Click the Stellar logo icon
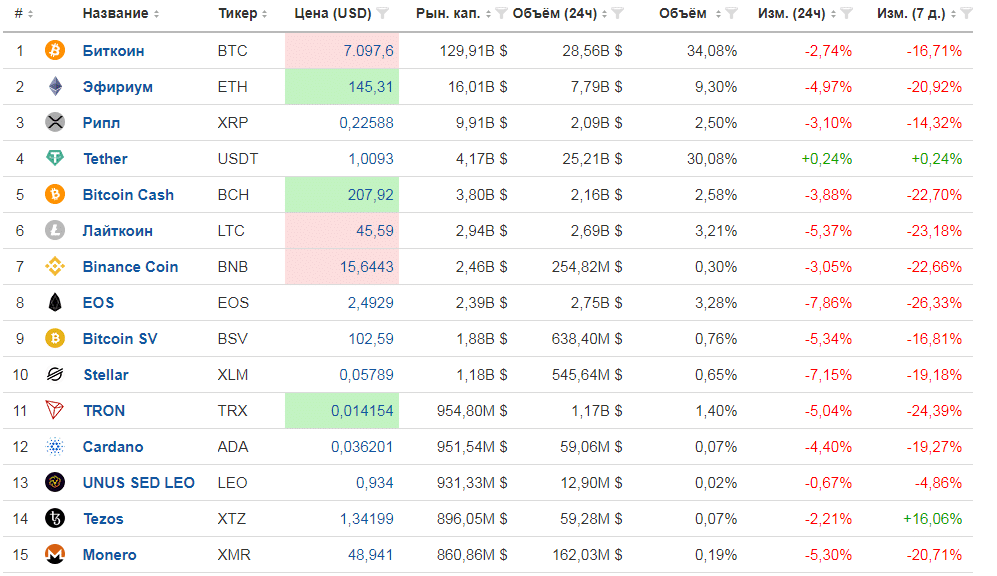997x576 pixels. click(x=55, y=375)
